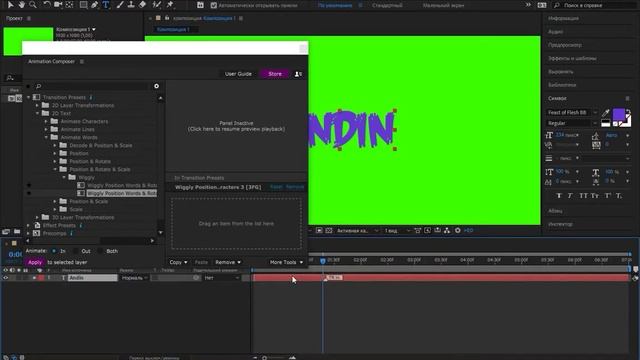
Task: Expand the Effect Presets category
Action: coord(29,225)
